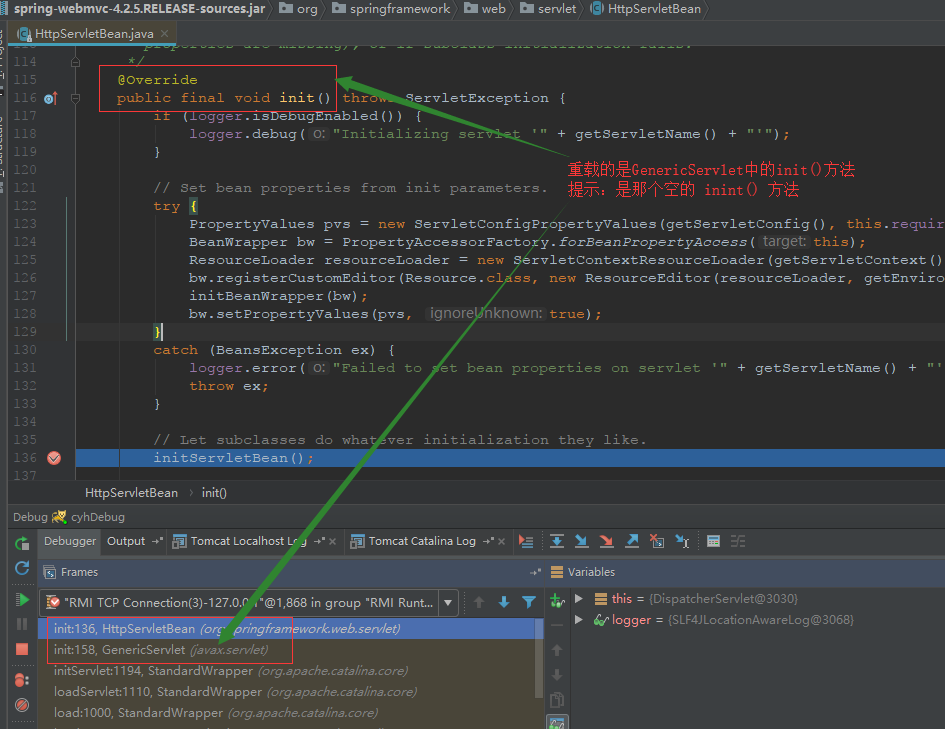Click the Force Step Into icon
Image resolution: width=945 pixels, height=729 pixels.
point(606,542)
